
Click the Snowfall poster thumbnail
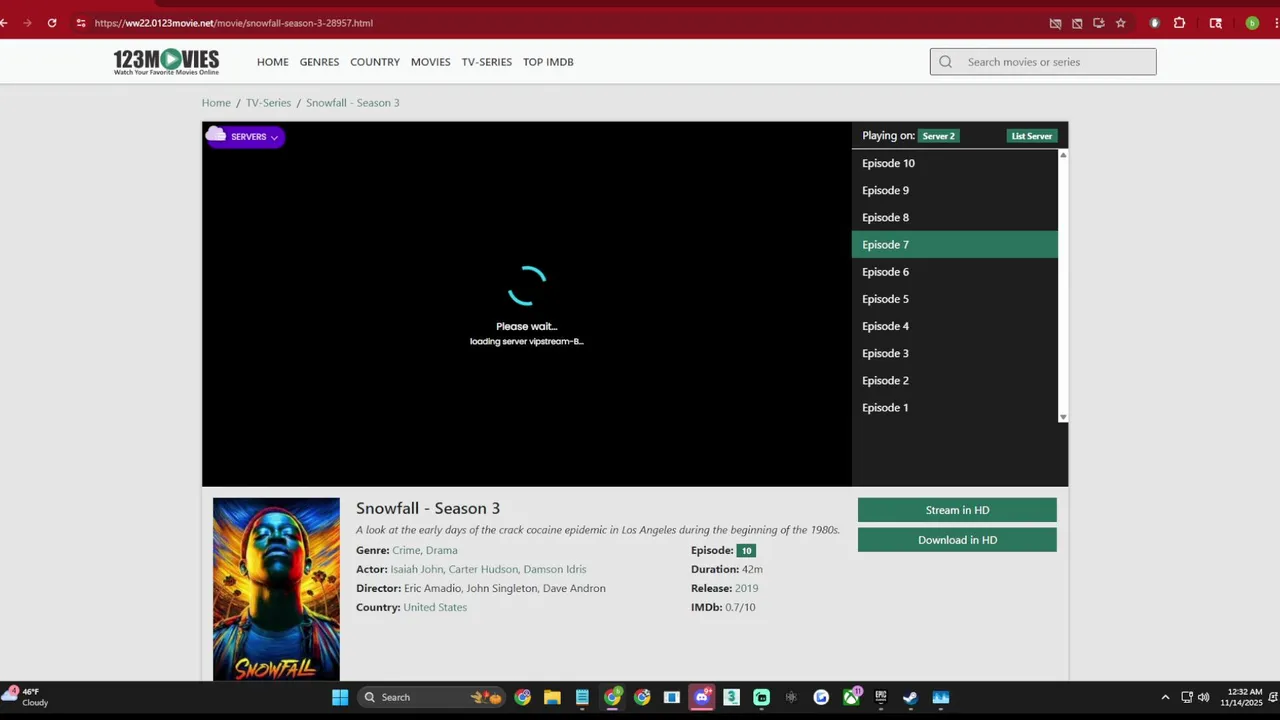pos(276,589)
